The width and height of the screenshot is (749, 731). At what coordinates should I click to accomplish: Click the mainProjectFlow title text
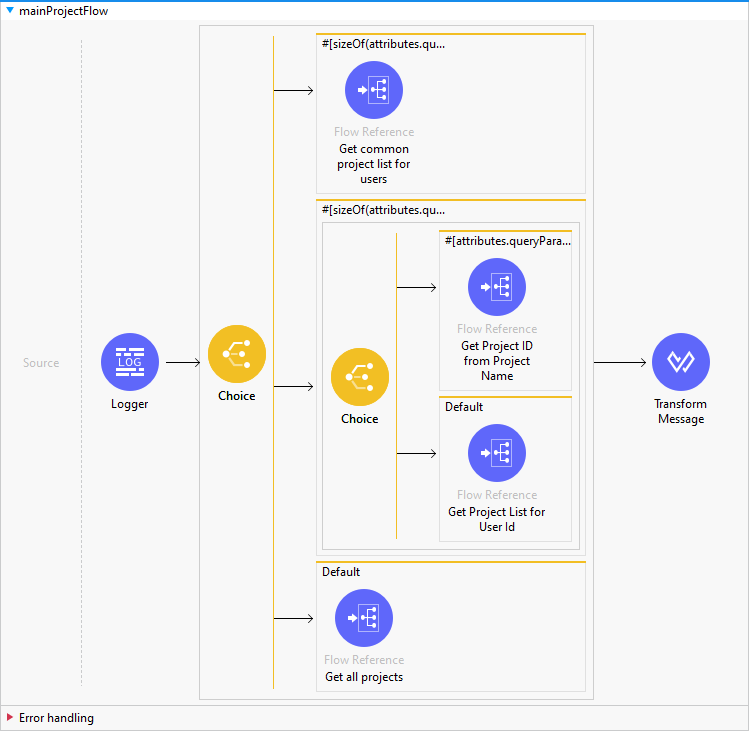coord(64,11)
